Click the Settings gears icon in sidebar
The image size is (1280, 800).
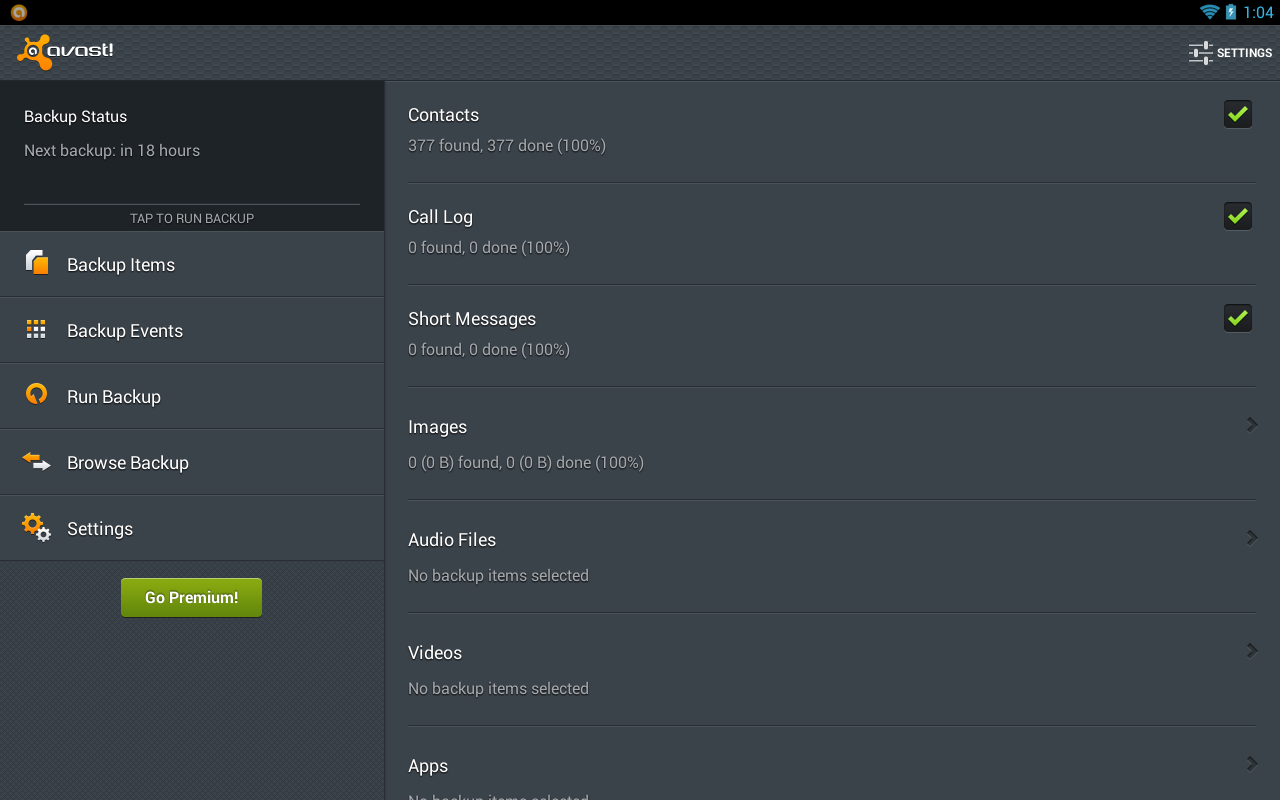pyautogui.click(x=36, y=527)
